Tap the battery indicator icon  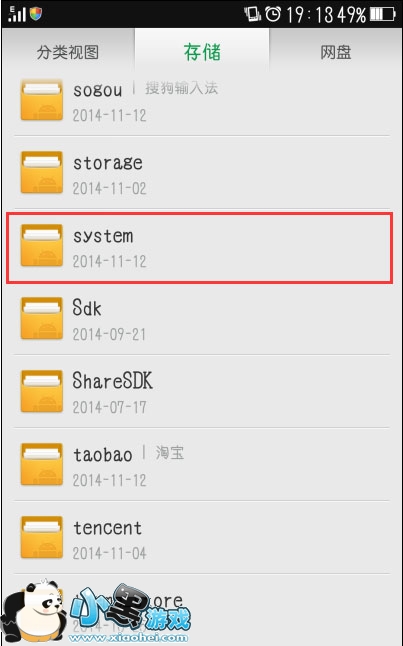coord(382,14)
